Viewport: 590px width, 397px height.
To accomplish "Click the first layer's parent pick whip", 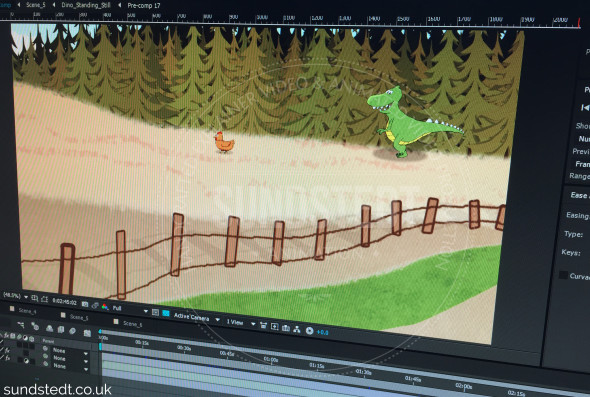I will (x=45, y=349).
